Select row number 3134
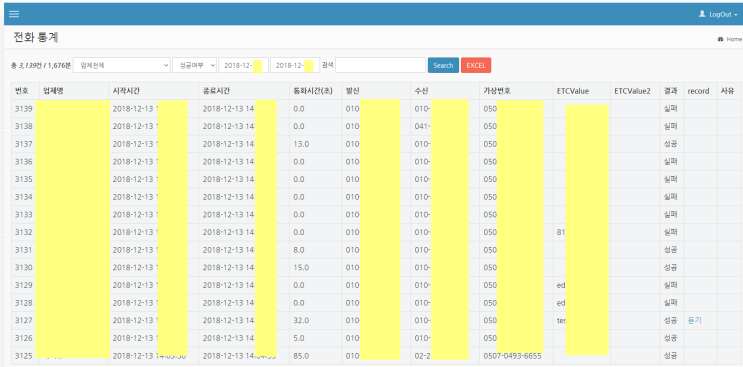Image resolution: width=743 pixels, height=367 pixels. click(x=24, y=197)
